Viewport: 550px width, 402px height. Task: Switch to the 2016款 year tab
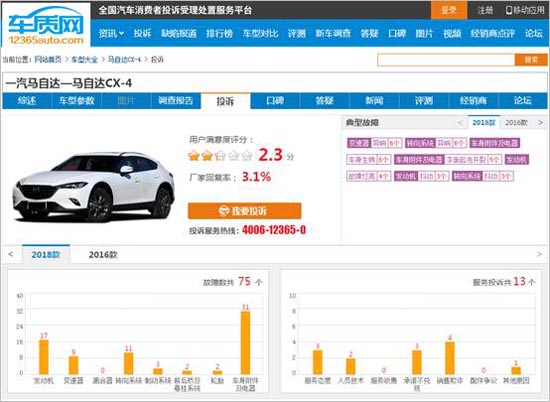point(103,255)
